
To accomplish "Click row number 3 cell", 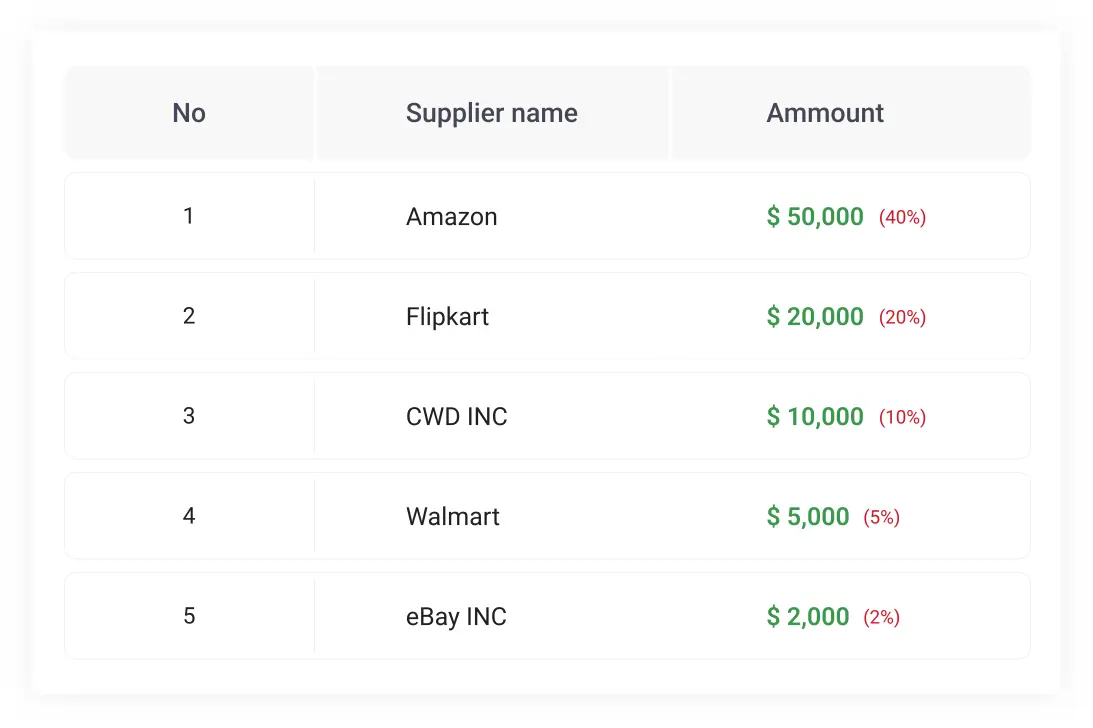I will click(189, 416).
